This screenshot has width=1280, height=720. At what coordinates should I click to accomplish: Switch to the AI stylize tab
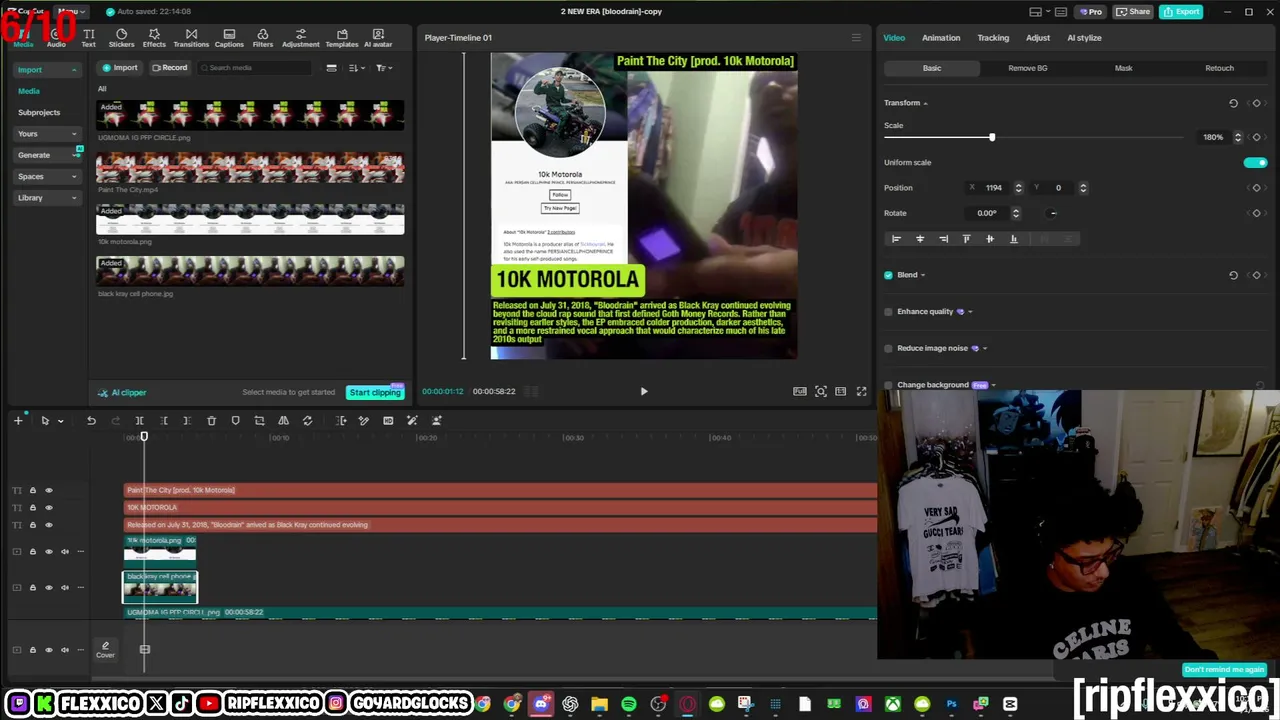tap(1084, 38)
